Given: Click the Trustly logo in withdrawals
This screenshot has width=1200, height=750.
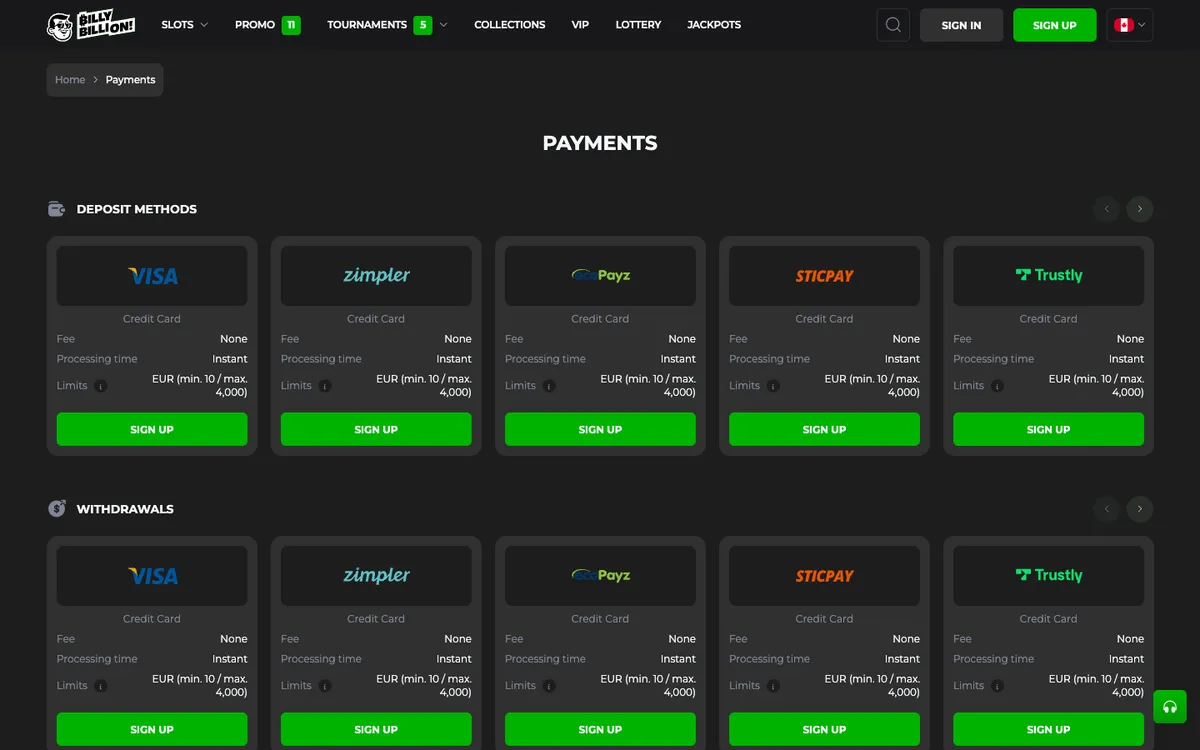Looking at the screenshot, I should coord(1048,576).
